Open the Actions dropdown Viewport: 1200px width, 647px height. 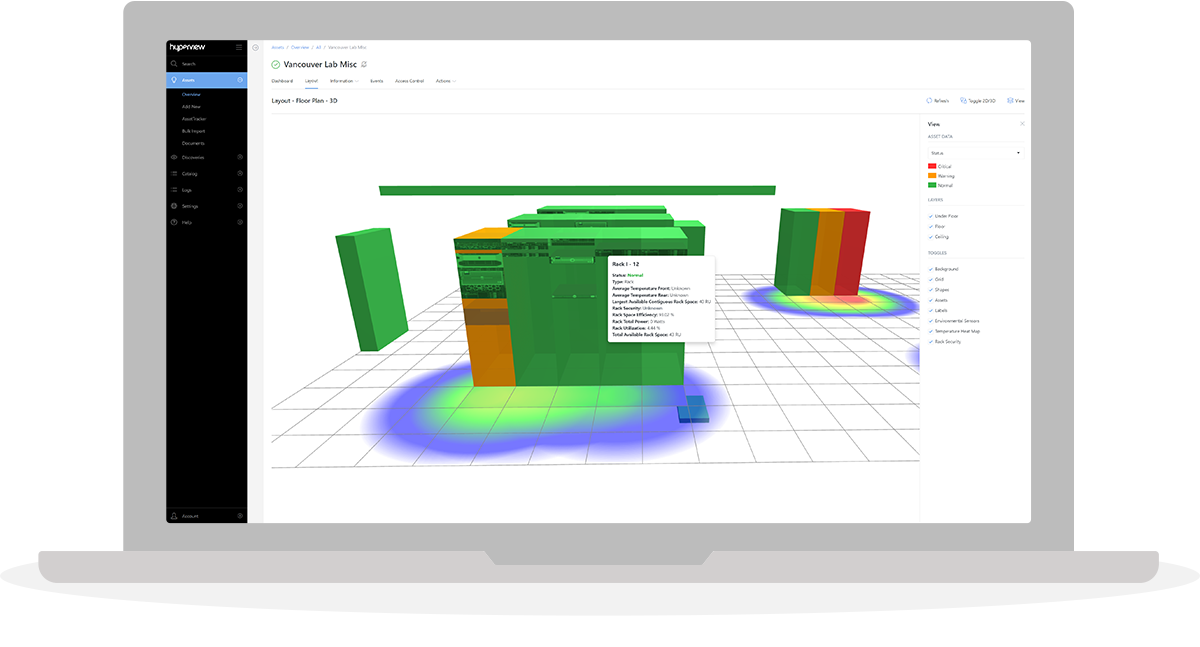(x=444, y=81)
